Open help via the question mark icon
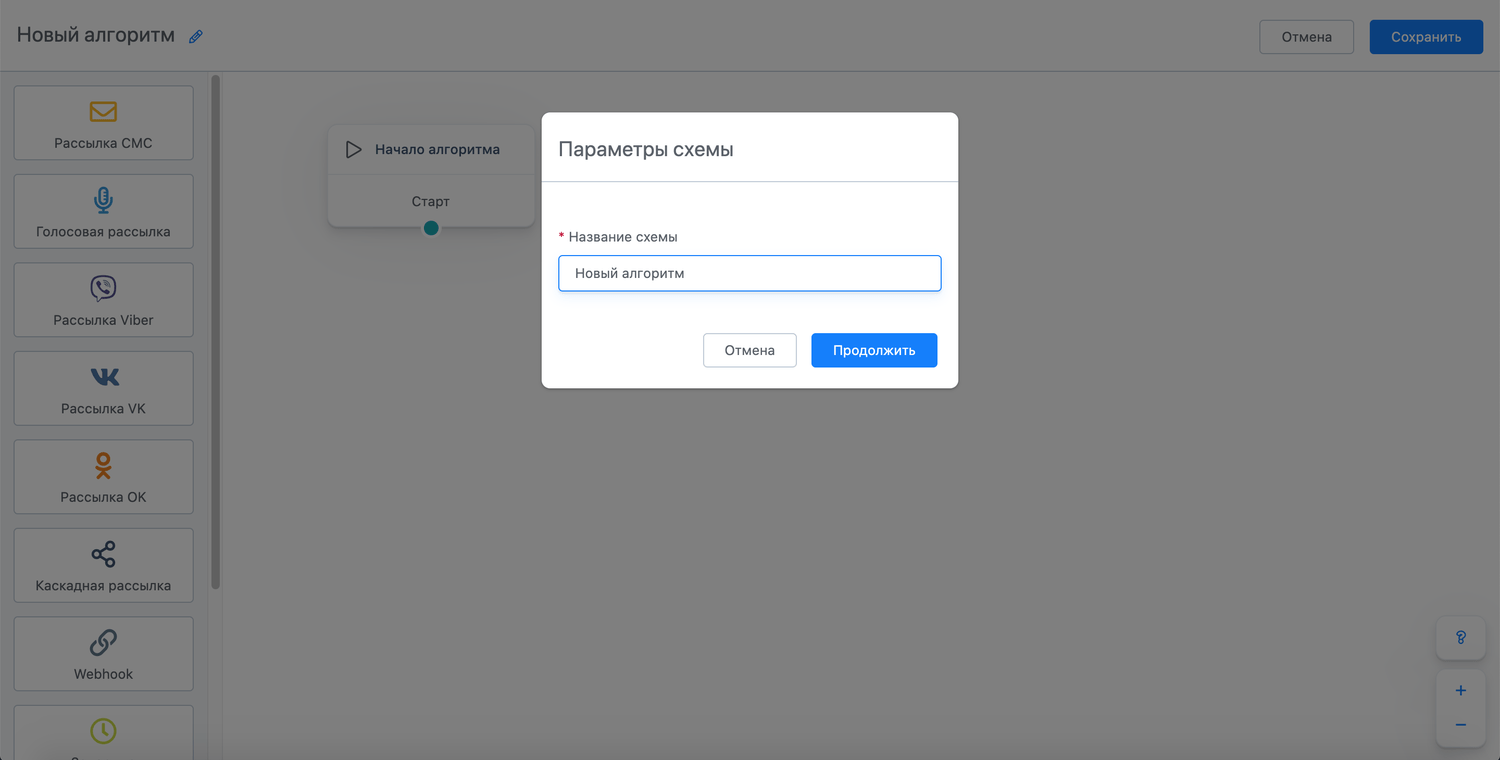 (1460, 637)
